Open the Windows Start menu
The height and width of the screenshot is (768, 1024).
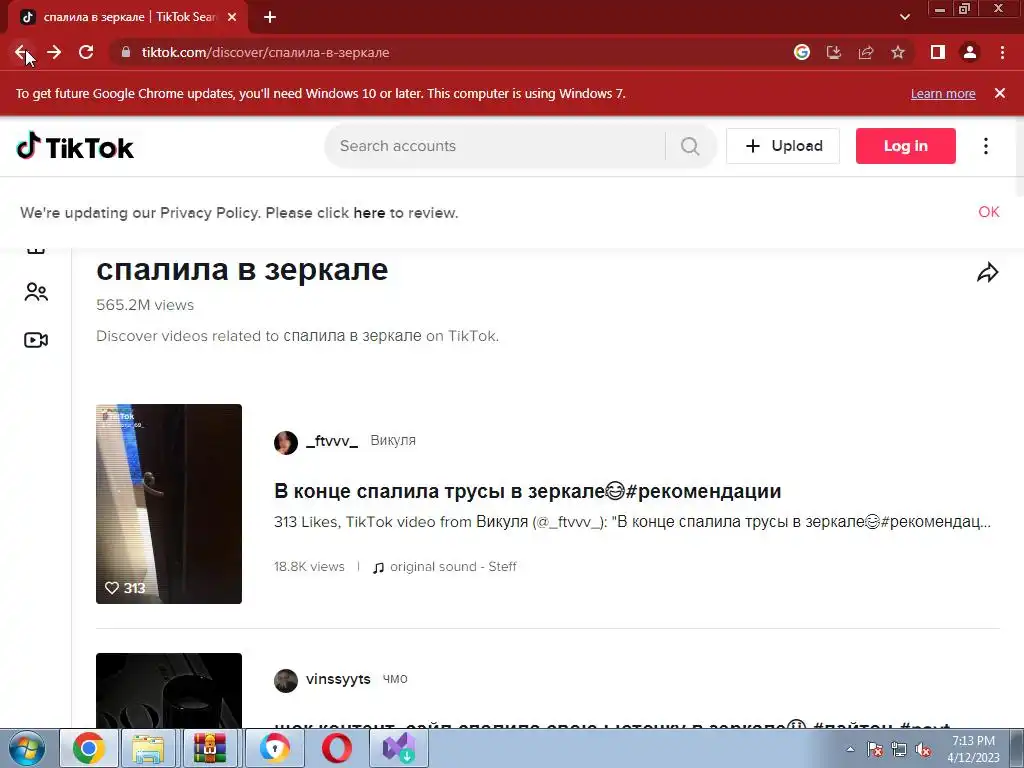pos(26,748)
